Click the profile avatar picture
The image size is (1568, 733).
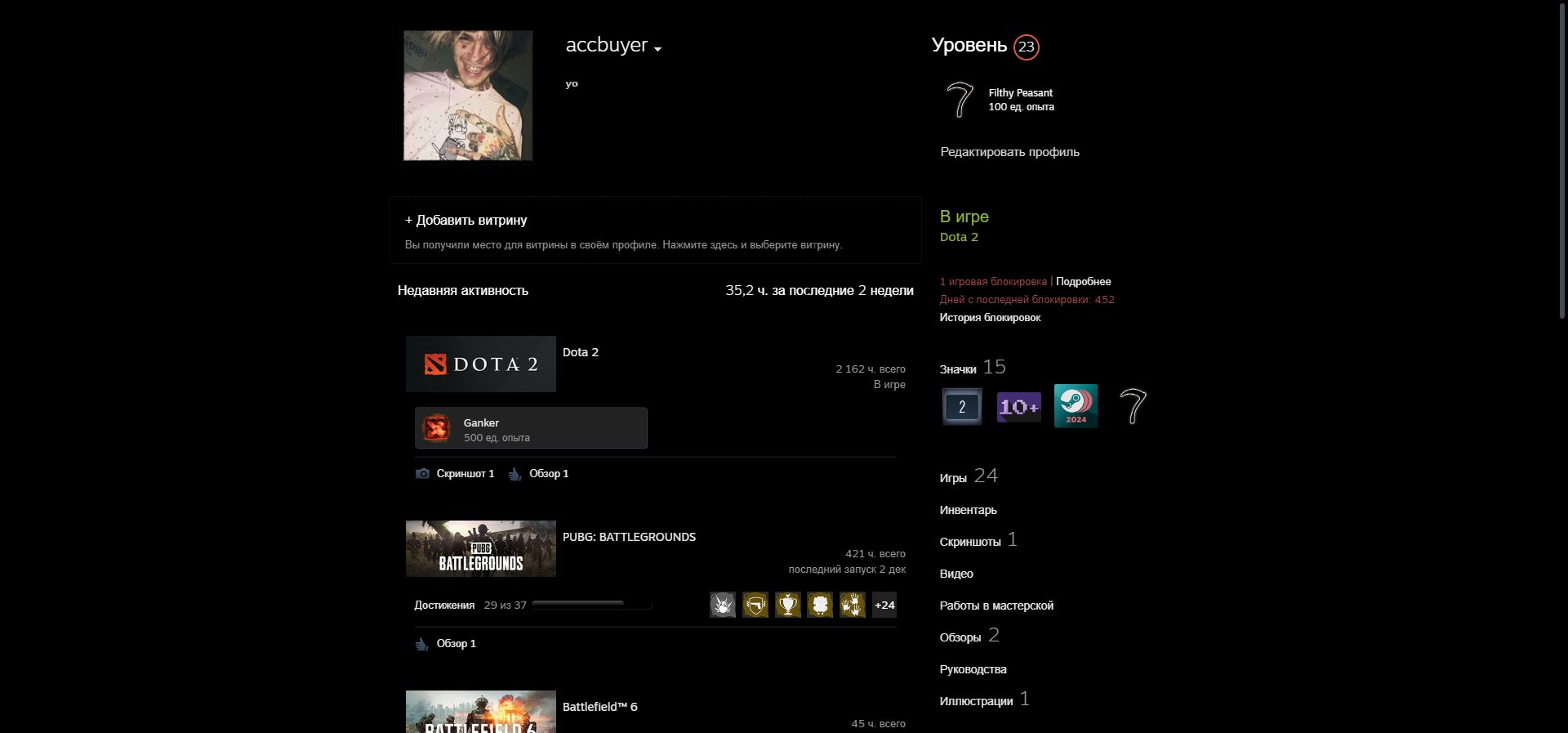(468, 96)
